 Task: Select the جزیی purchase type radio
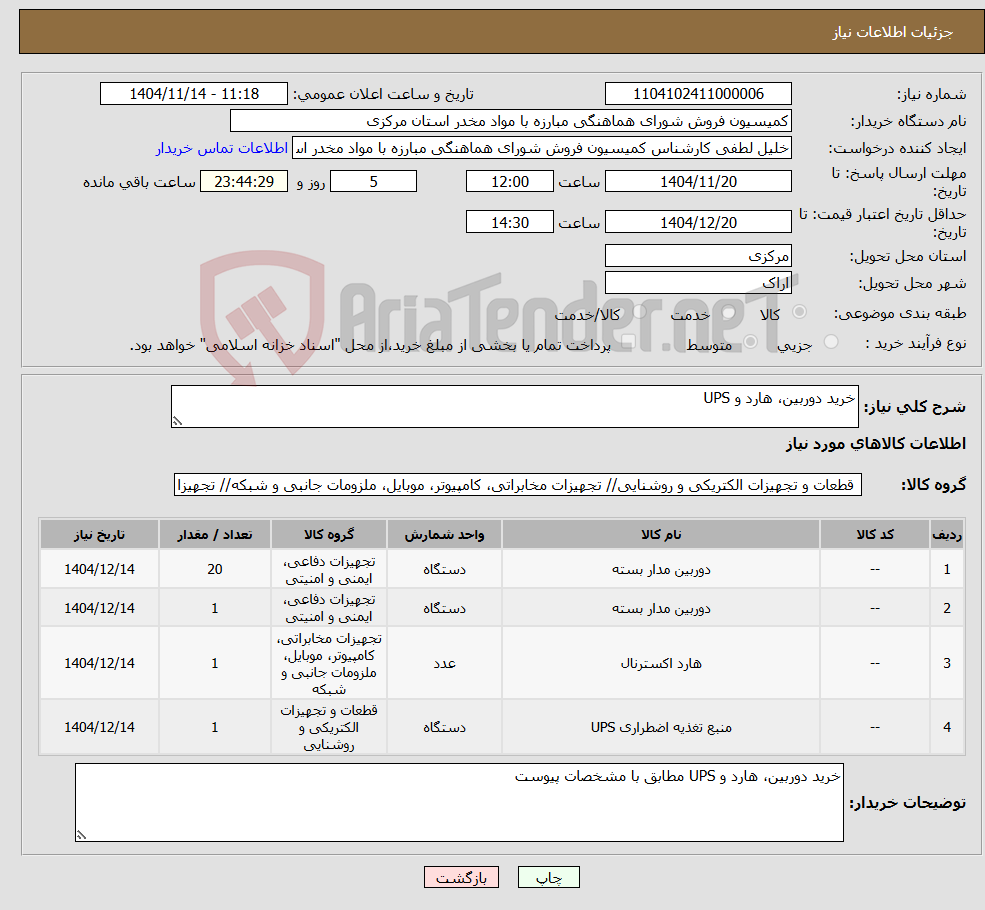830,342
